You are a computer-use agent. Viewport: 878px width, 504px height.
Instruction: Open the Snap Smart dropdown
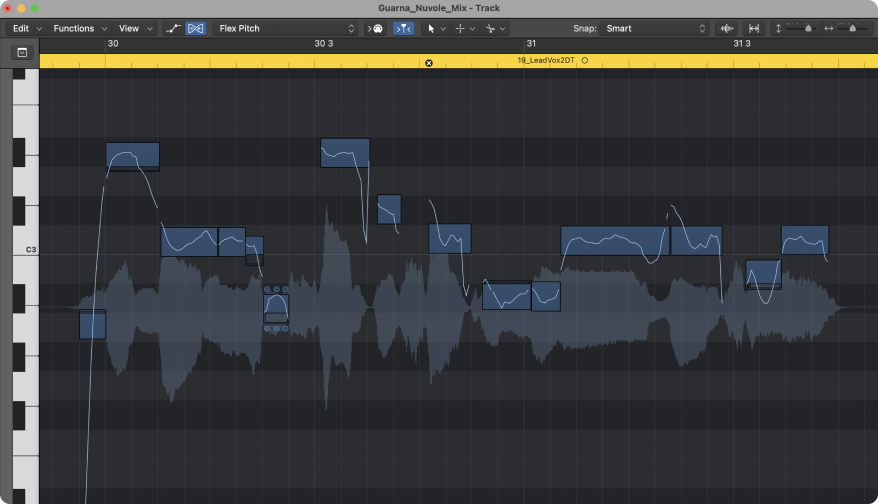click(x=655, y=29)
